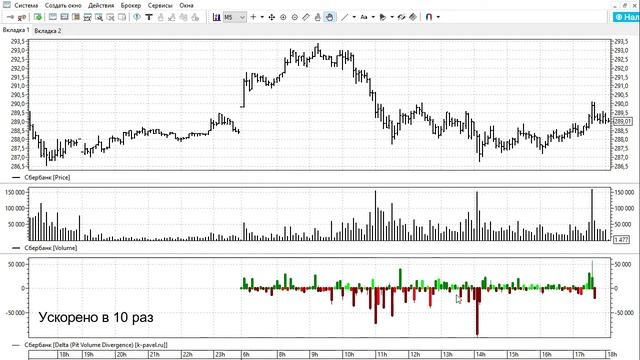The height and width of the screenshot is (360, 640).
Task: Click the 289,01 current price marker
Action: pyautogui.click(x=622, y=122)
